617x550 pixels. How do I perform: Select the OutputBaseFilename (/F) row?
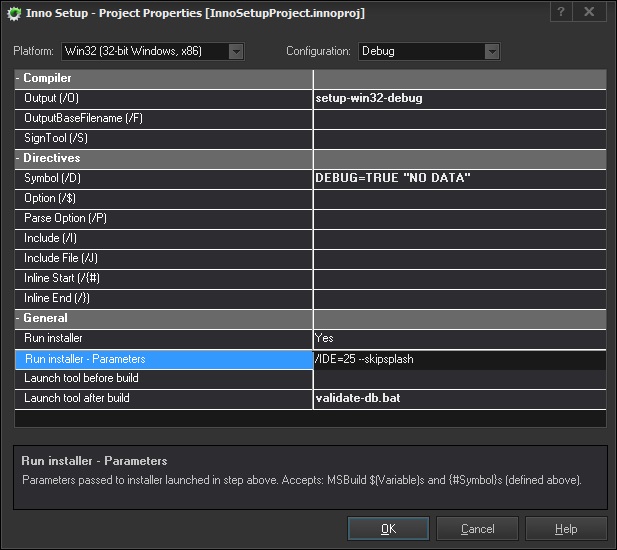click(x=164, y=118)
